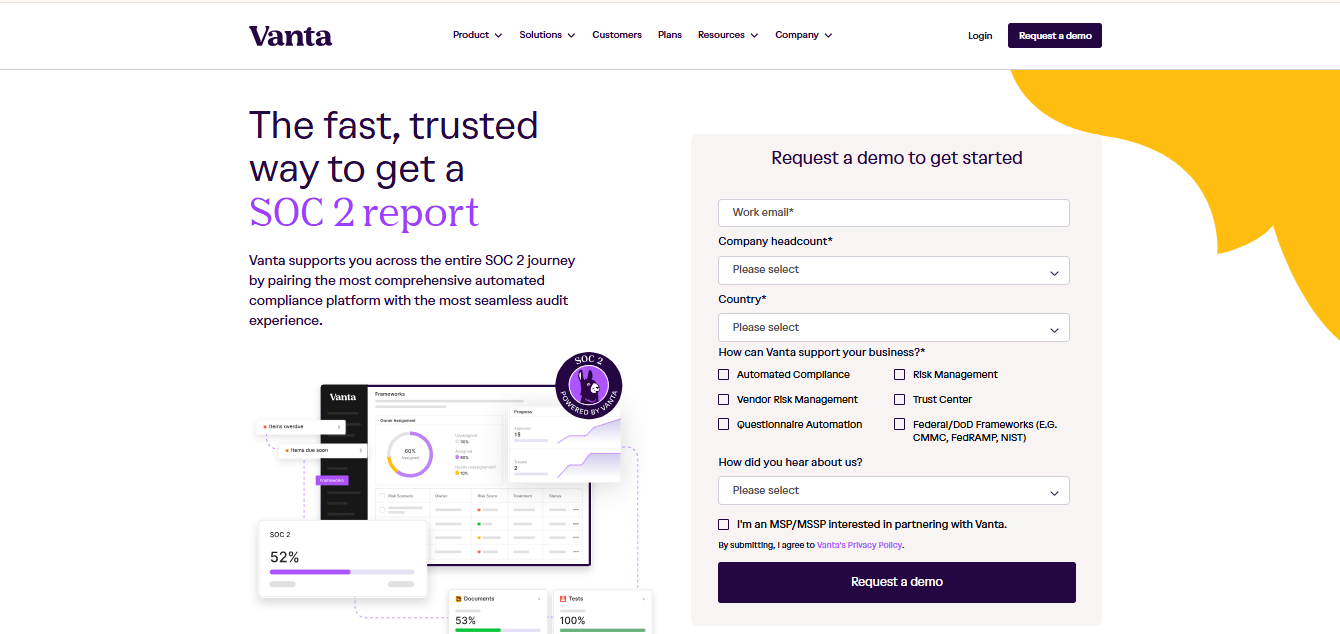The image size is (1340, 634).
Task: Click the 'Company headcount*' label
Action: [x=776, y=242]
